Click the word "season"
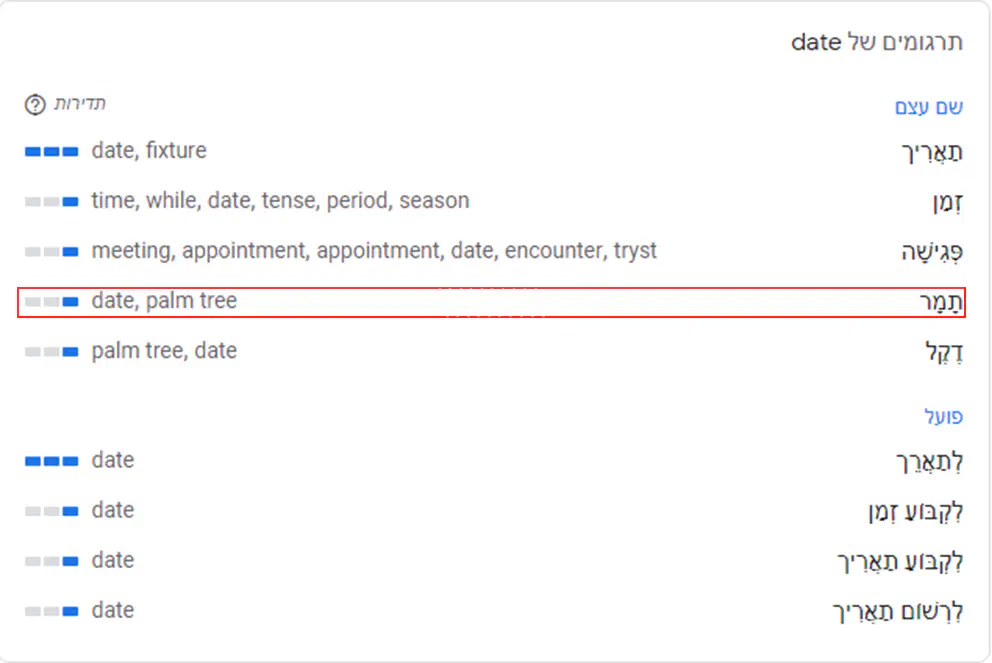Screen dimensions: 992x663 tap(434, 201)
